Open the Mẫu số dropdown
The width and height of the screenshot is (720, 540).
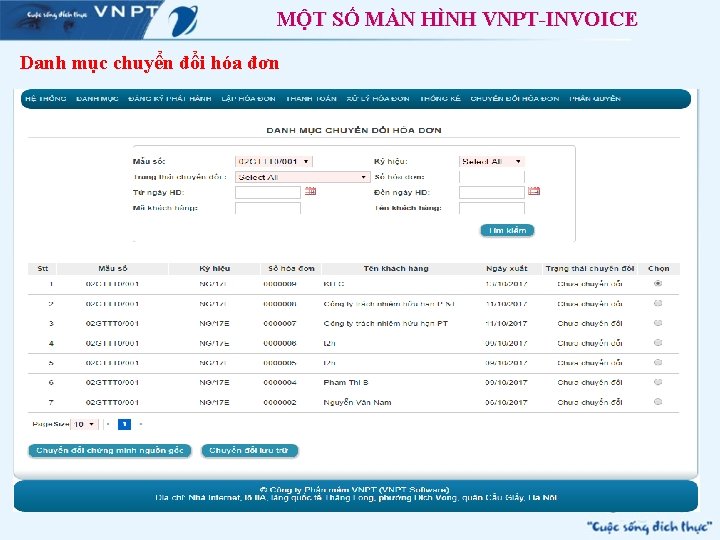tap(274, 162)
